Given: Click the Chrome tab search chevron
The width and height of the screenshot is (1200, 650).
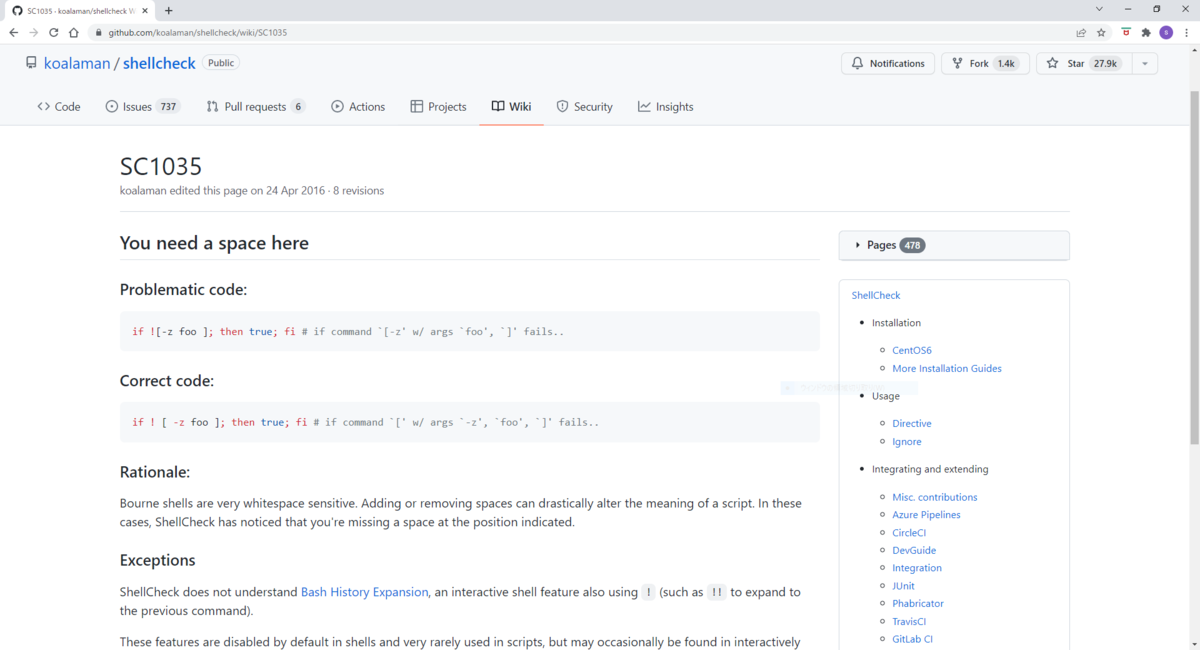Looking at the screenshot, I should (1099, 10).
